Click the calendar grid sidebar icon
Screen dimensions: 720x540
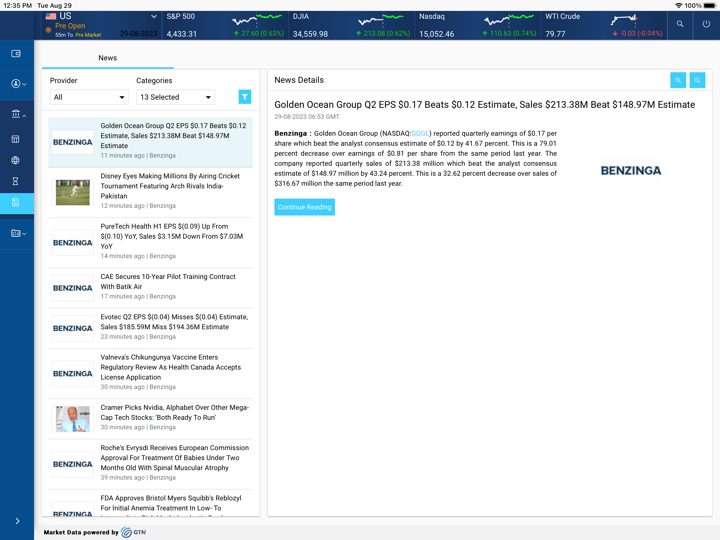(16, 139)
